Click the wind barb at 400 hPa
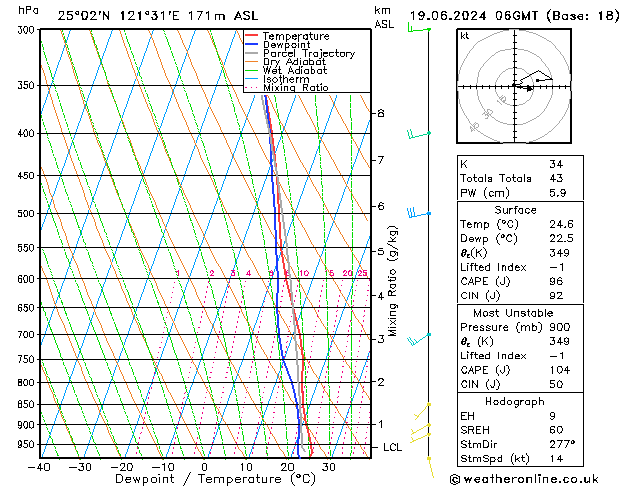 (x=419, y=134)
